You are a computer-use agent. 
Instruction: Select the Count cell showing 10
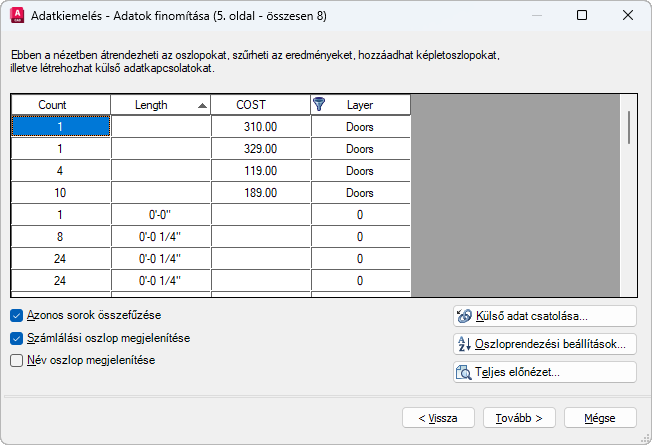pos(61,193)
